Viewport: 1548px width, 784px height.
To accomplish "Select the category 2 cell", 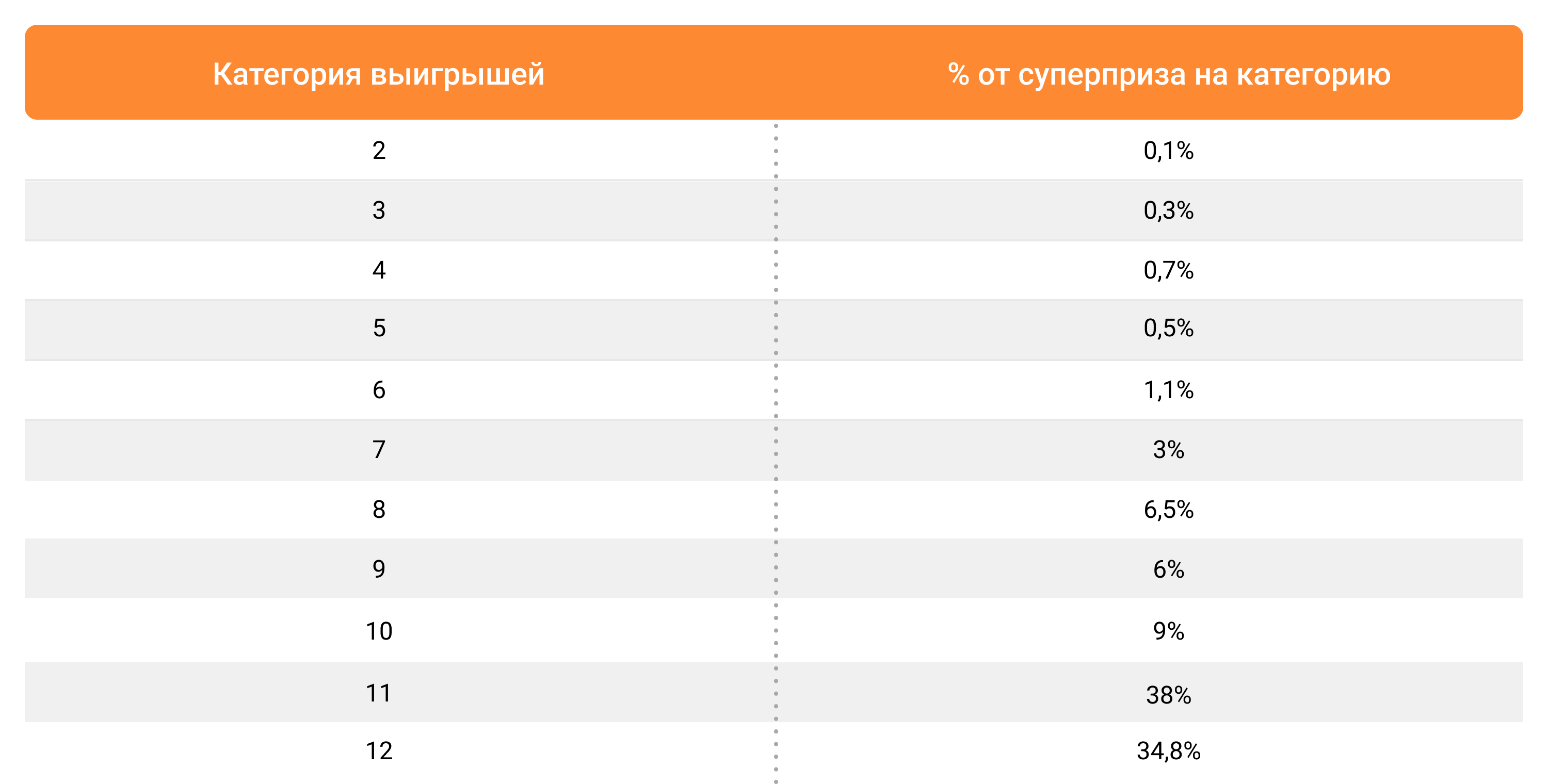I will pyautogui.click(x=379, y=150).
